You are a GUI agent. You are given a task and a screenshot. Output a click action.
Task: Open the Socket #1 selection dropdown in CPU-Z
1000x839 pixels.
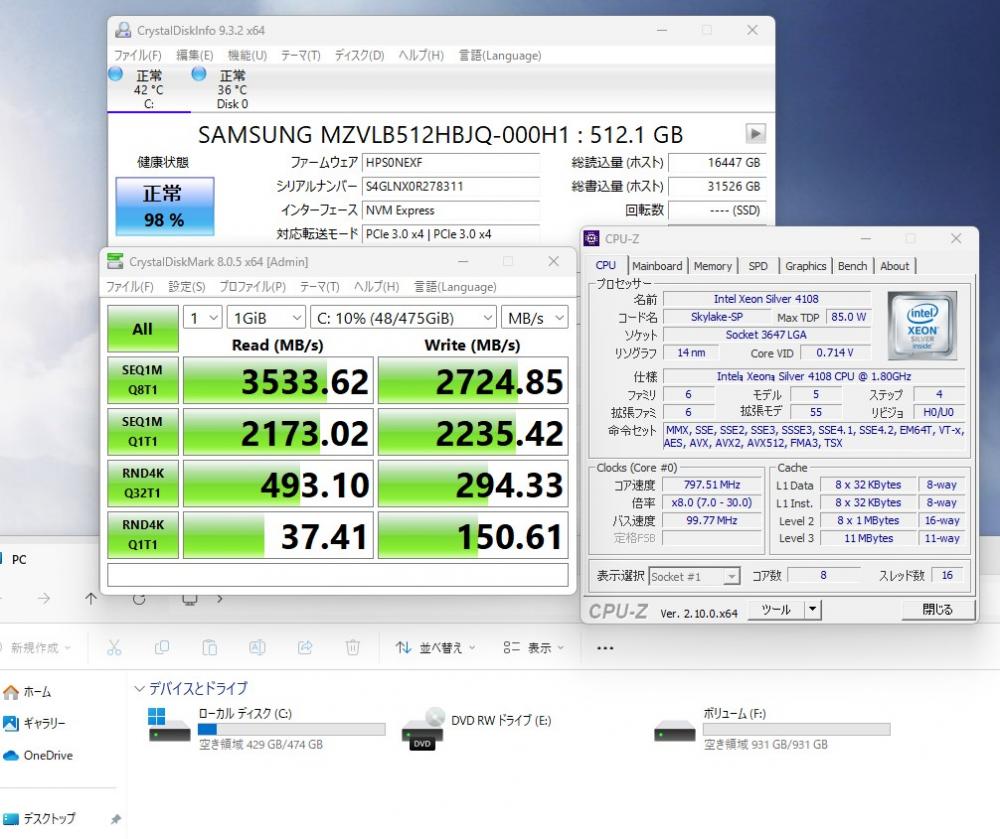(694, 576)
